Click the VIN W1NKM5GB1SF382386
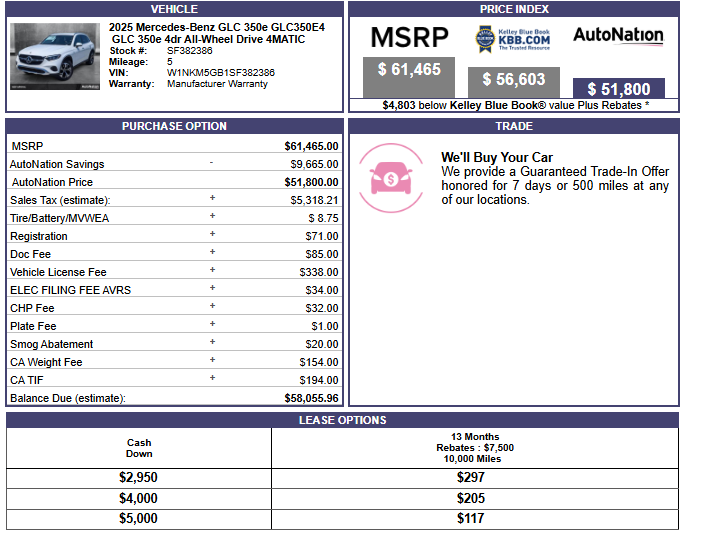The height and width of the screenshot is (534, 714). [x=221, y=73]
